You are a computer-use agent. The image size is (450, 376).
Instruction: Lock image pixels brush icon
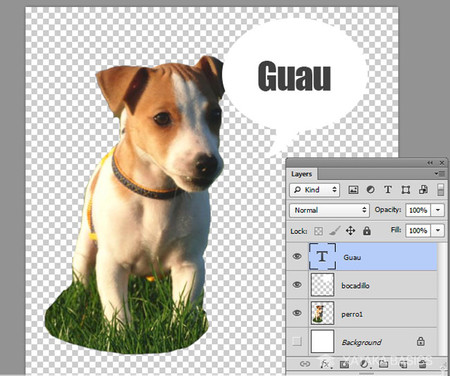click(x=335, y=231)
